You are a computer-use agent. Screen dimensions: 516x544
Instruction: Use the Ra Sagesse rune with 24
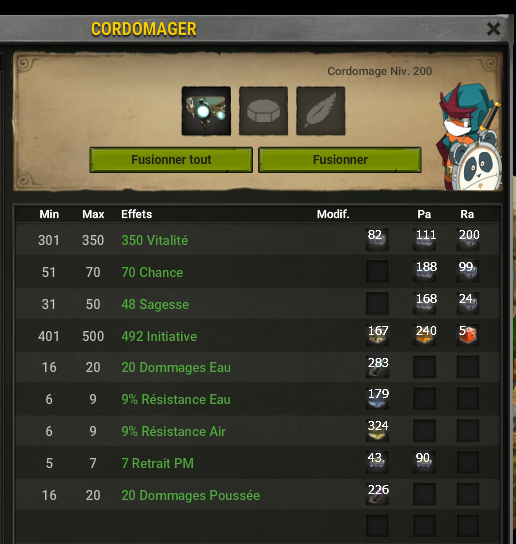468,303
